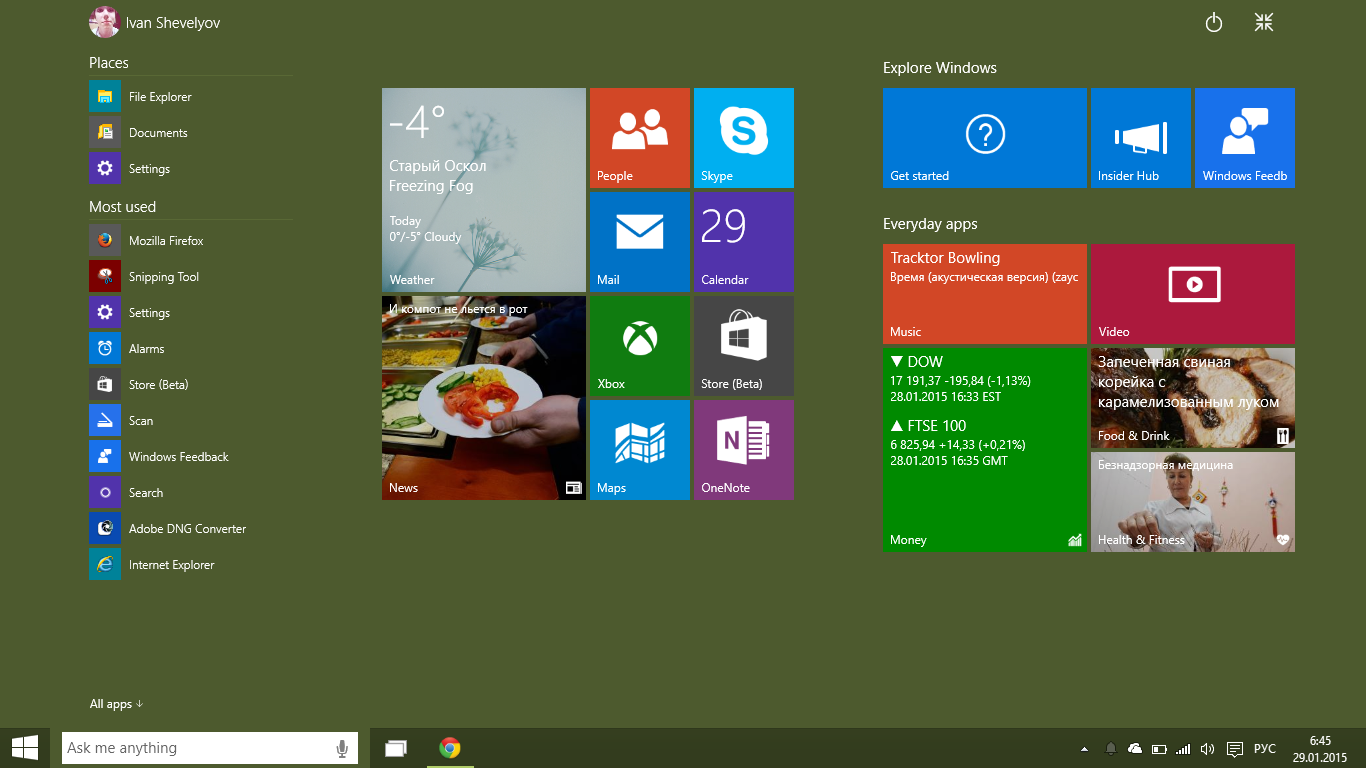Open the Power options button
This screenshot has width=1366, height=768.
pos(1214,22)
